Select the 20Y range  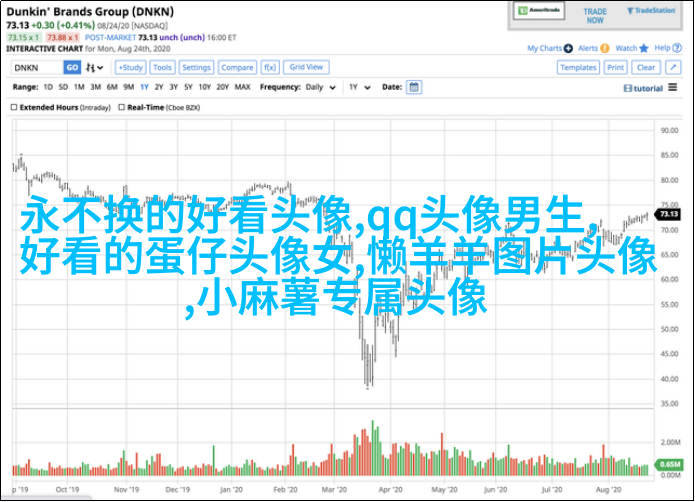pyautogui.click(x=222, y=87)
